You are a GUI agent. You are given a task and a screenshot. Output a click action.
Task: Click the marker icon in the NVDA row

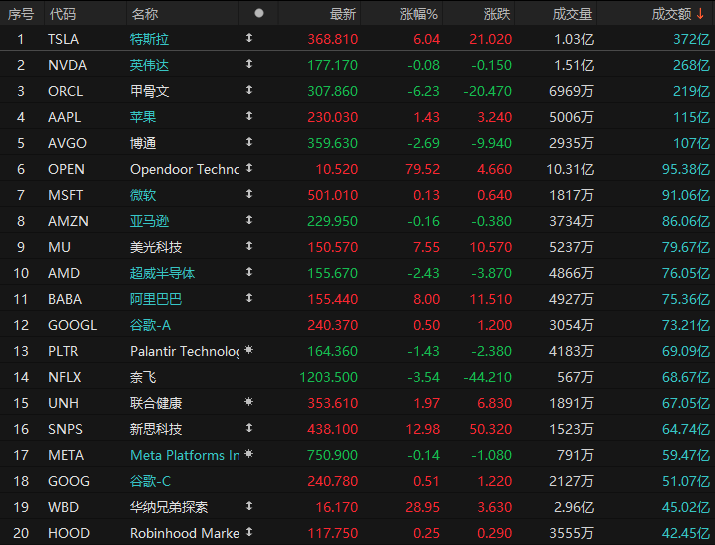(x=249, y=64)
